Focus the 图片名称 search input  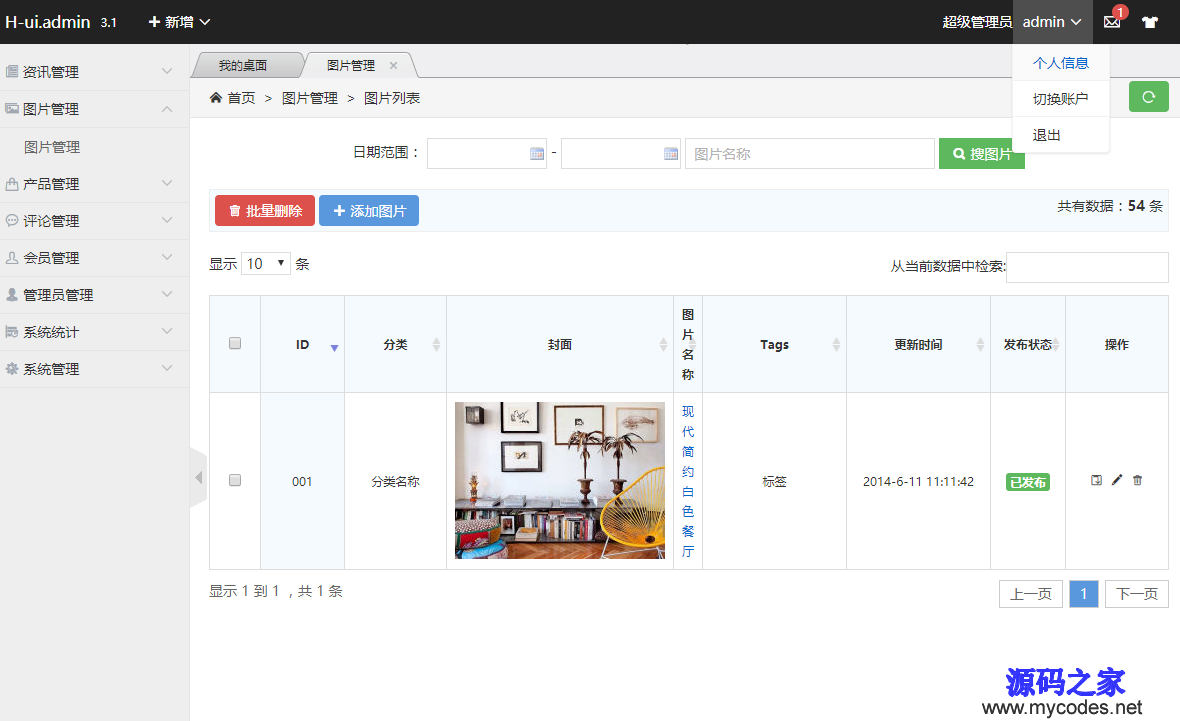(810, 154)
